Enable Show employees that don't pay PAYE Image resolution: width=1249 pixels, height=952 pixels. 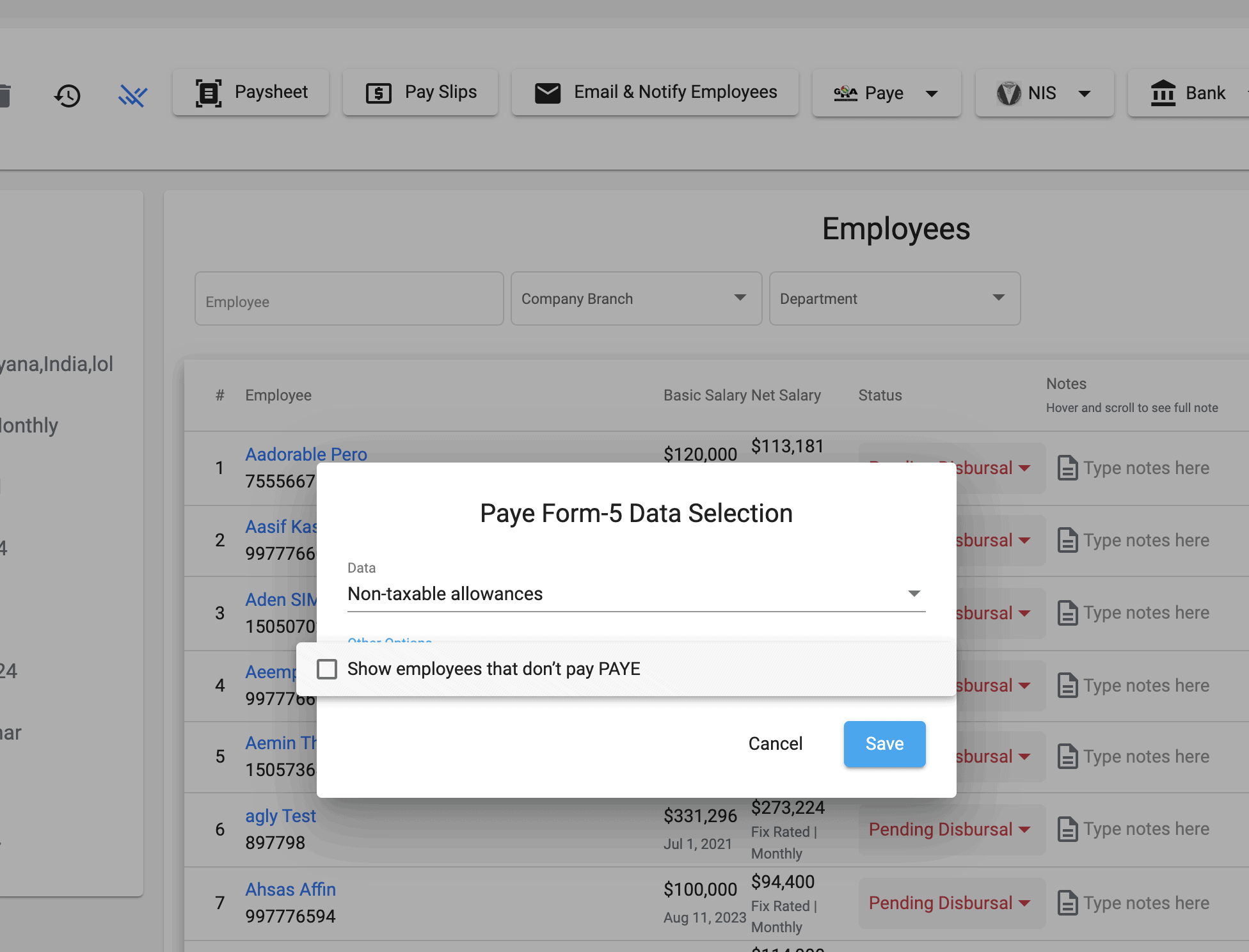click(327, 669)
